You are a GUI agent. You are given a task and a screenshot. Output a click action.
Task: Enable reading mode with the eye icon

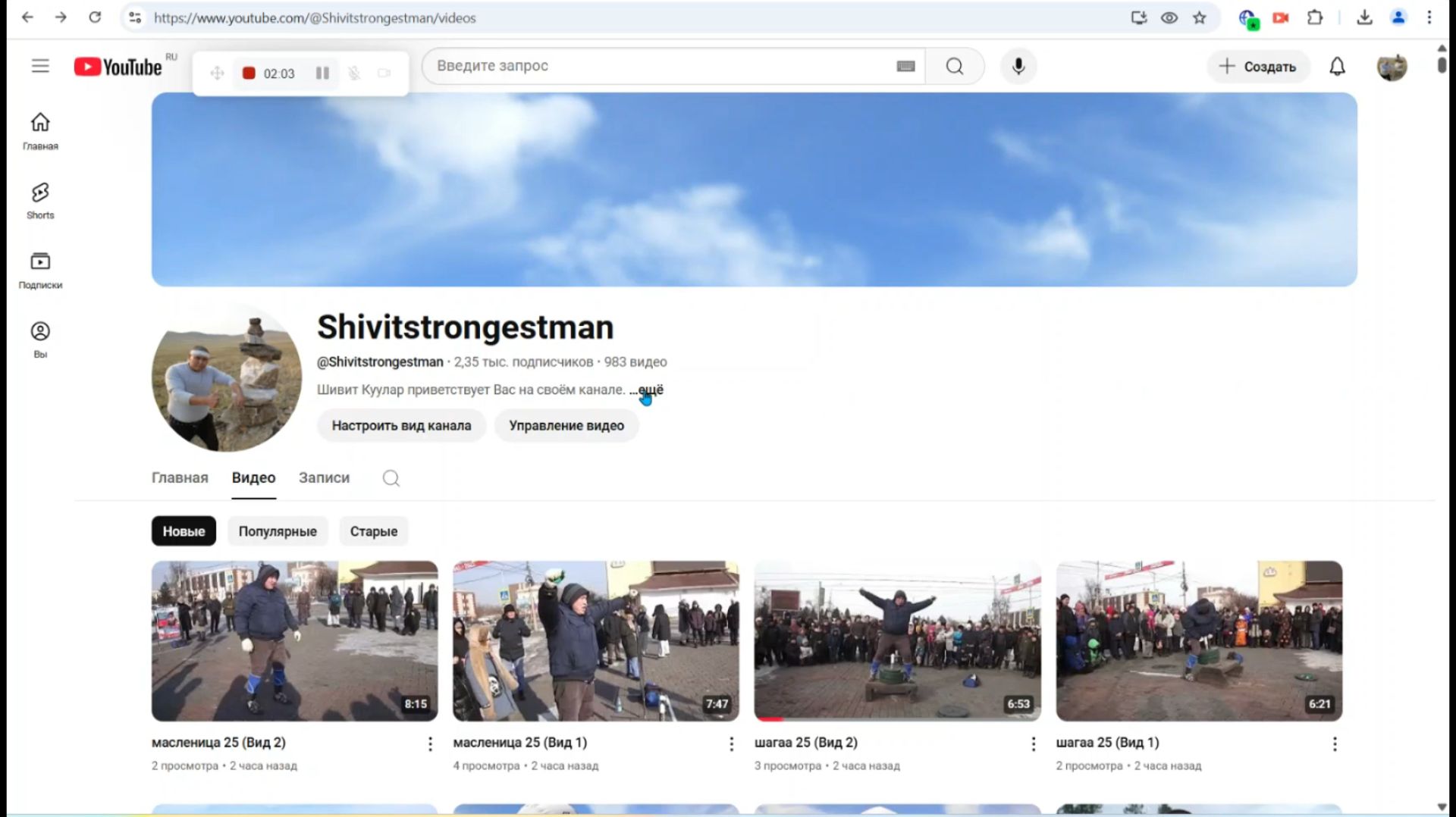pos(1169,17)
